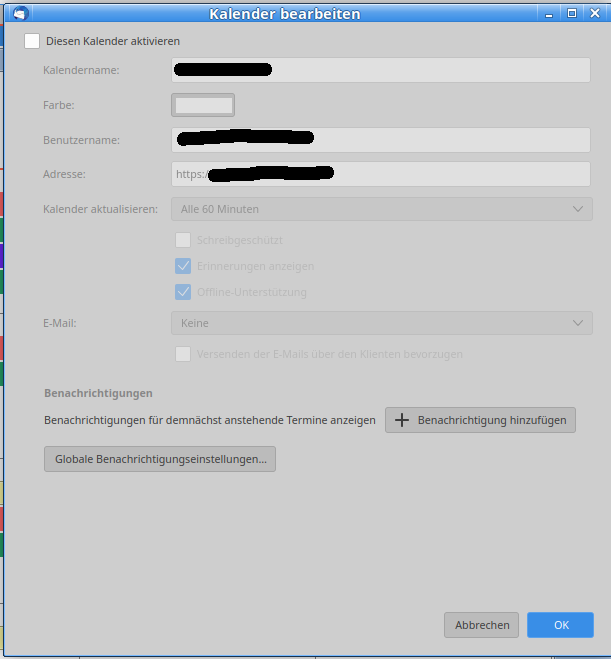
Task: Confirm with the OK button
Action: (x=561, y=625)
